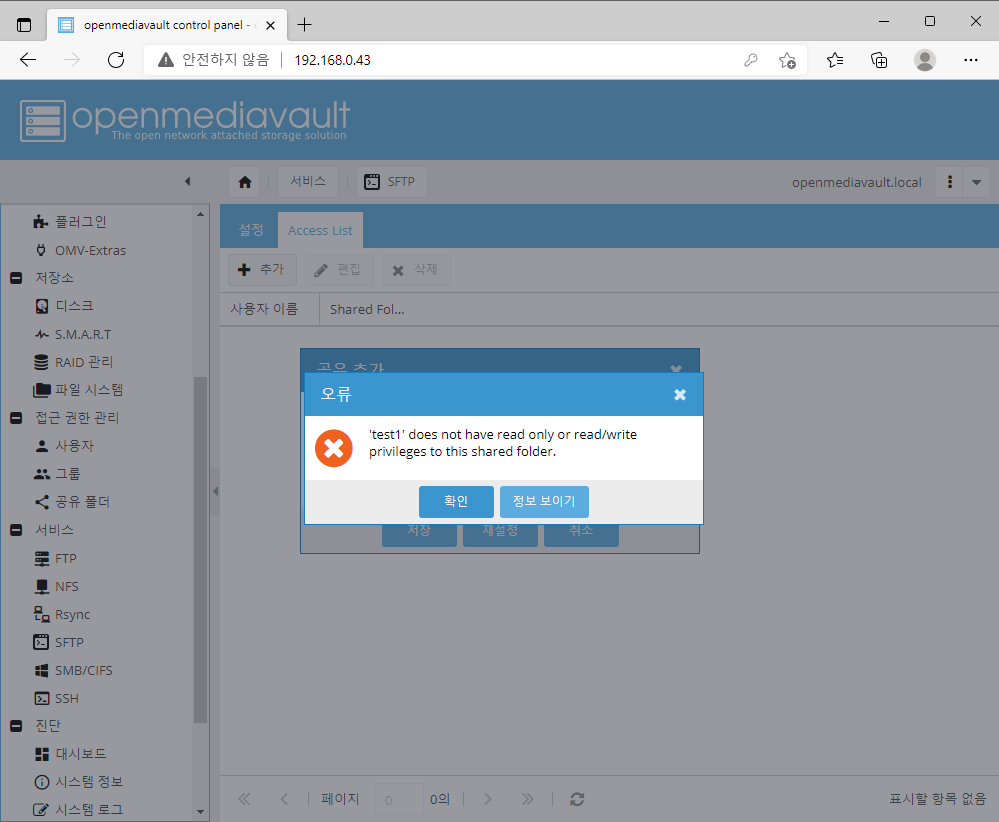Open the 사용자 users page
Screen dimensions: 999x822
[x=64, y=446]
